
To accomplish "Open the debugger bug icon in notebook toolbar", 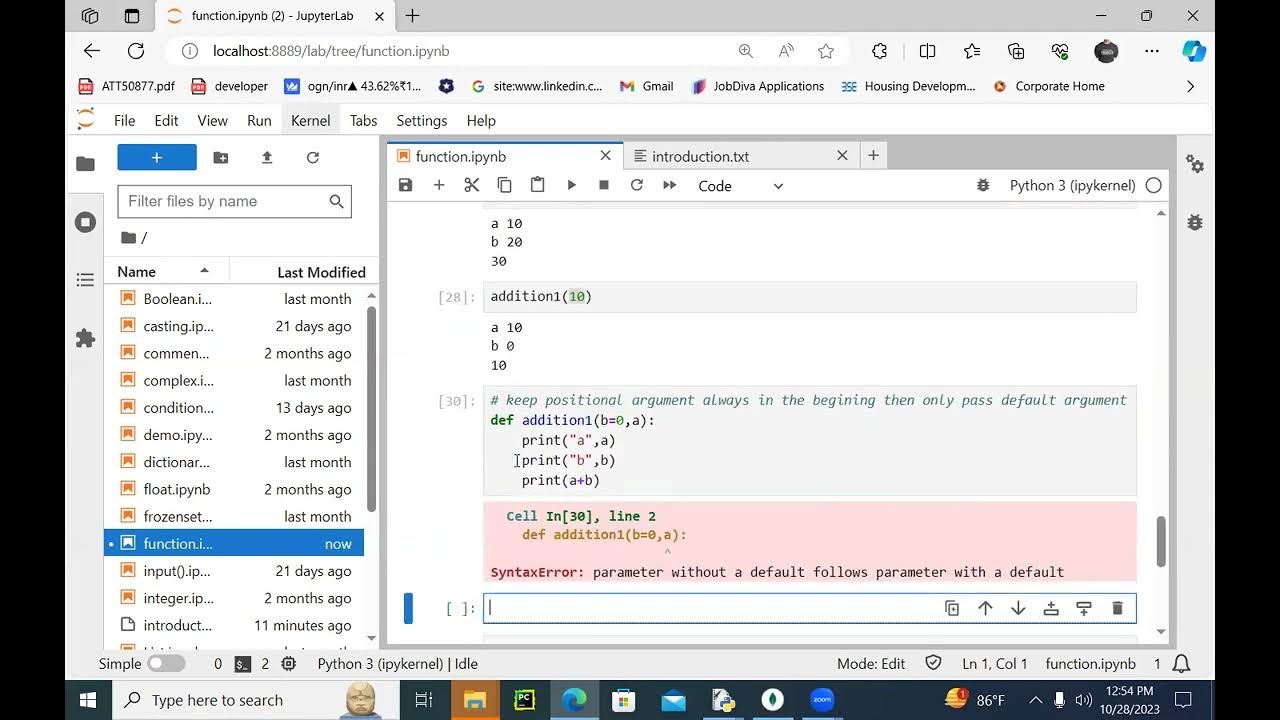I will 983,185.
